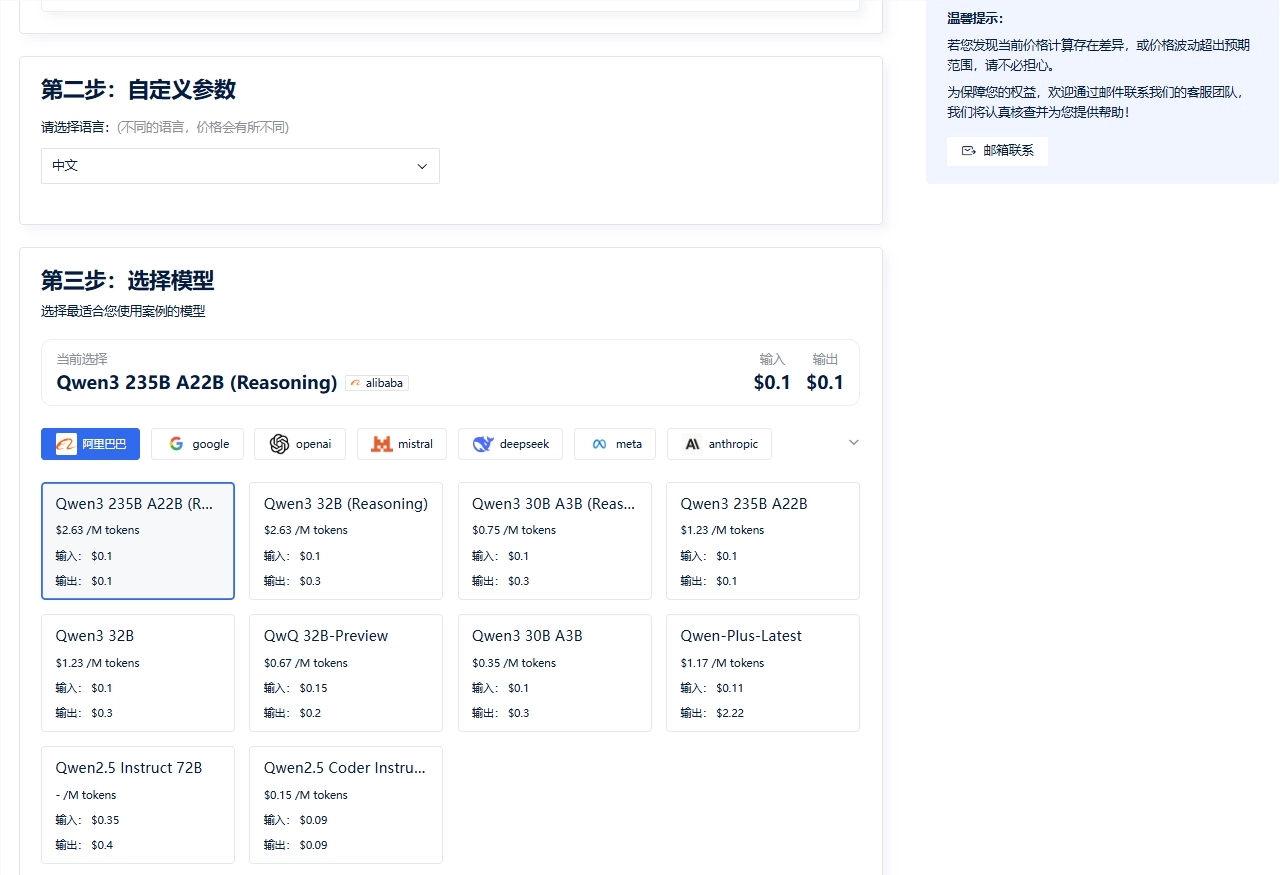1280x875 pixels.
Task: Switch to the google provider tab
Action: click(x=197, y=444)
